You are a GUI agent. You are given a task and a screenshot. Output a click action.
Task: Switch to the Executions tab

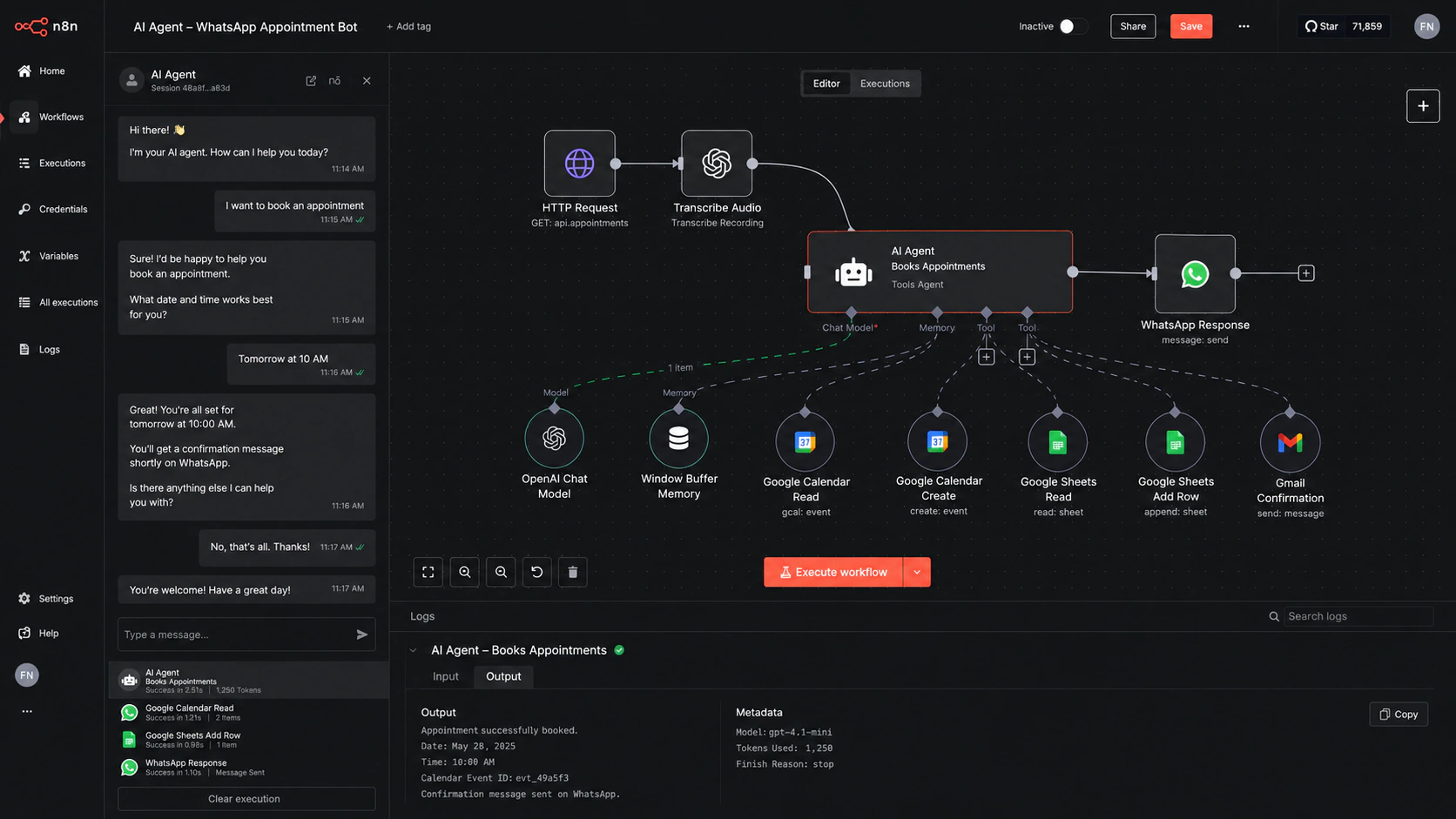coord(885,84)
